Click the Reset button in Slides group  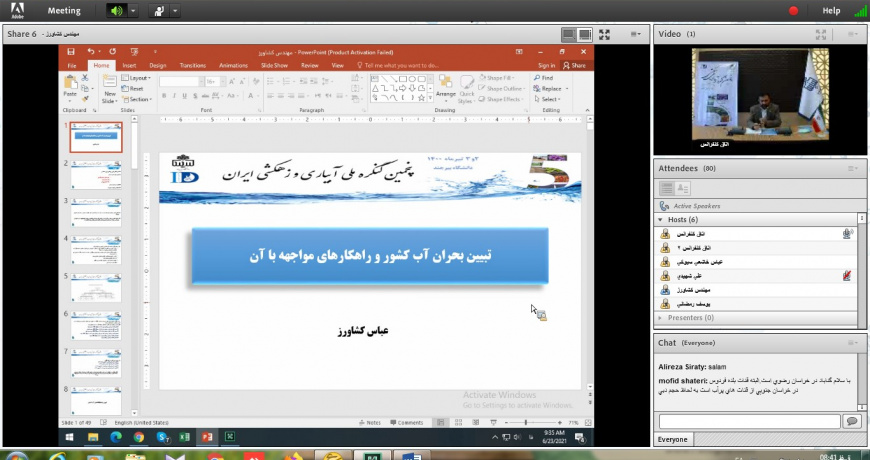tap(133, 89)
